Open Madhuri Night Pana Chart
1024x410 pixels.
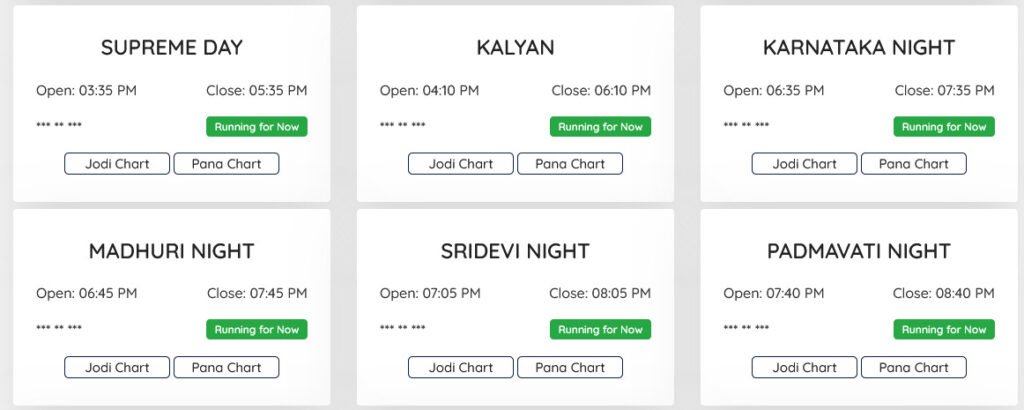pos(226,367)
